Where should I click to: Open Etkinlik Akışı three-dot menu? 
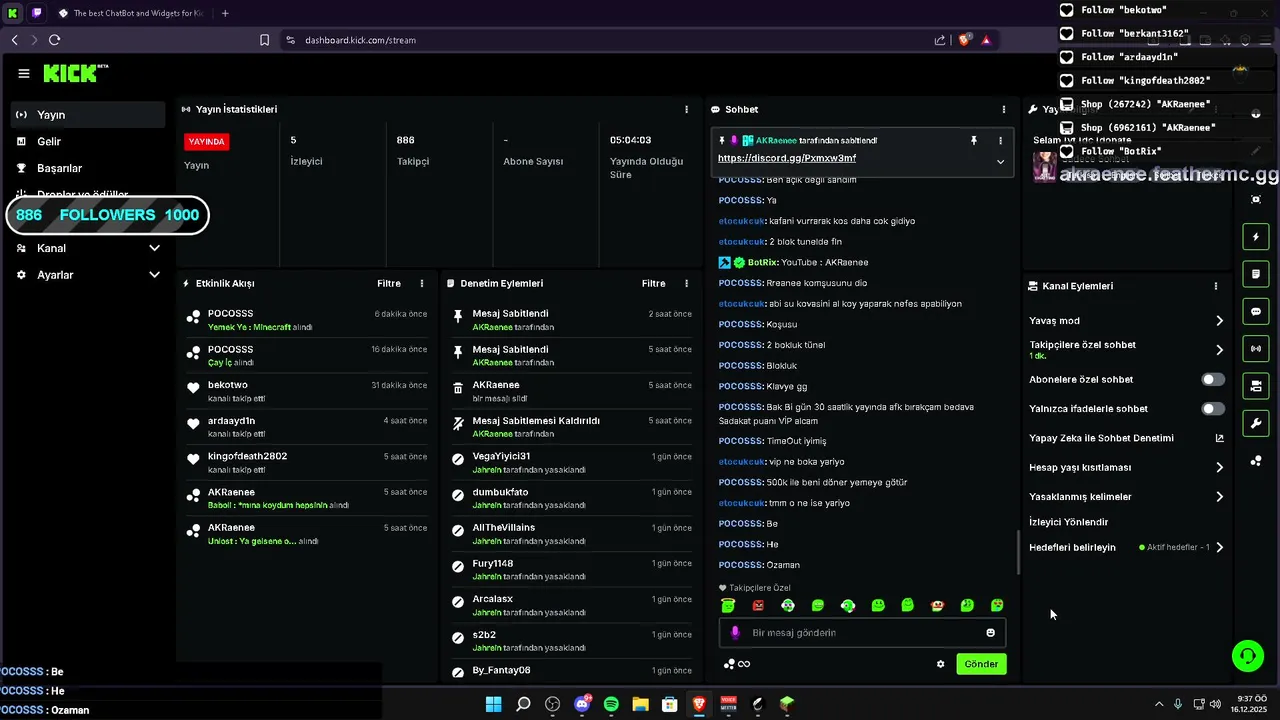tap(422, 284)
